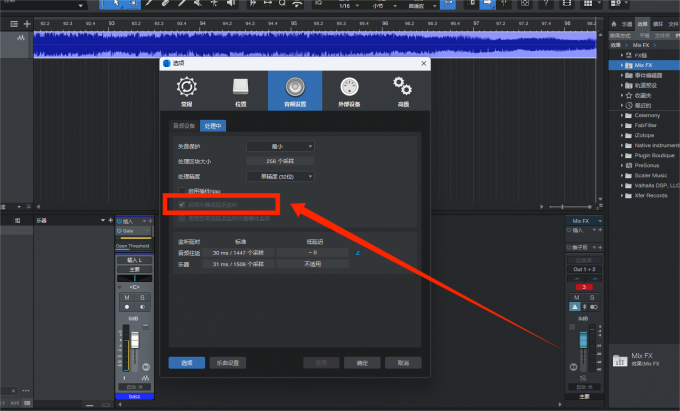The image size is (680, 411).
Task: Expand the FabFilter vendor folder
Action: (x=622, y=125)
